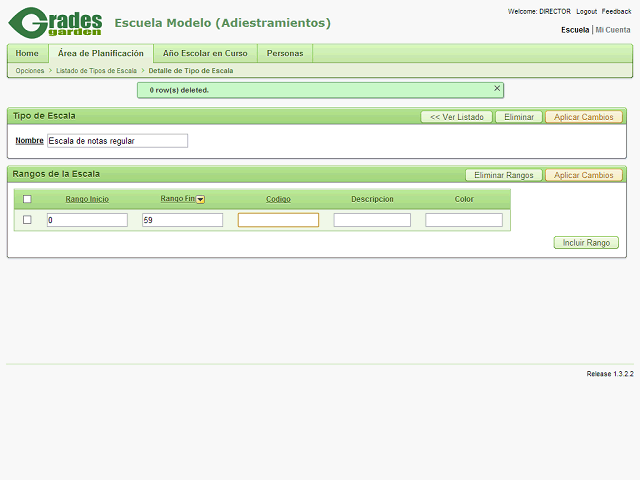Click the Nombre field label
This screenshot has width=640, height=480.
point(29,140)
